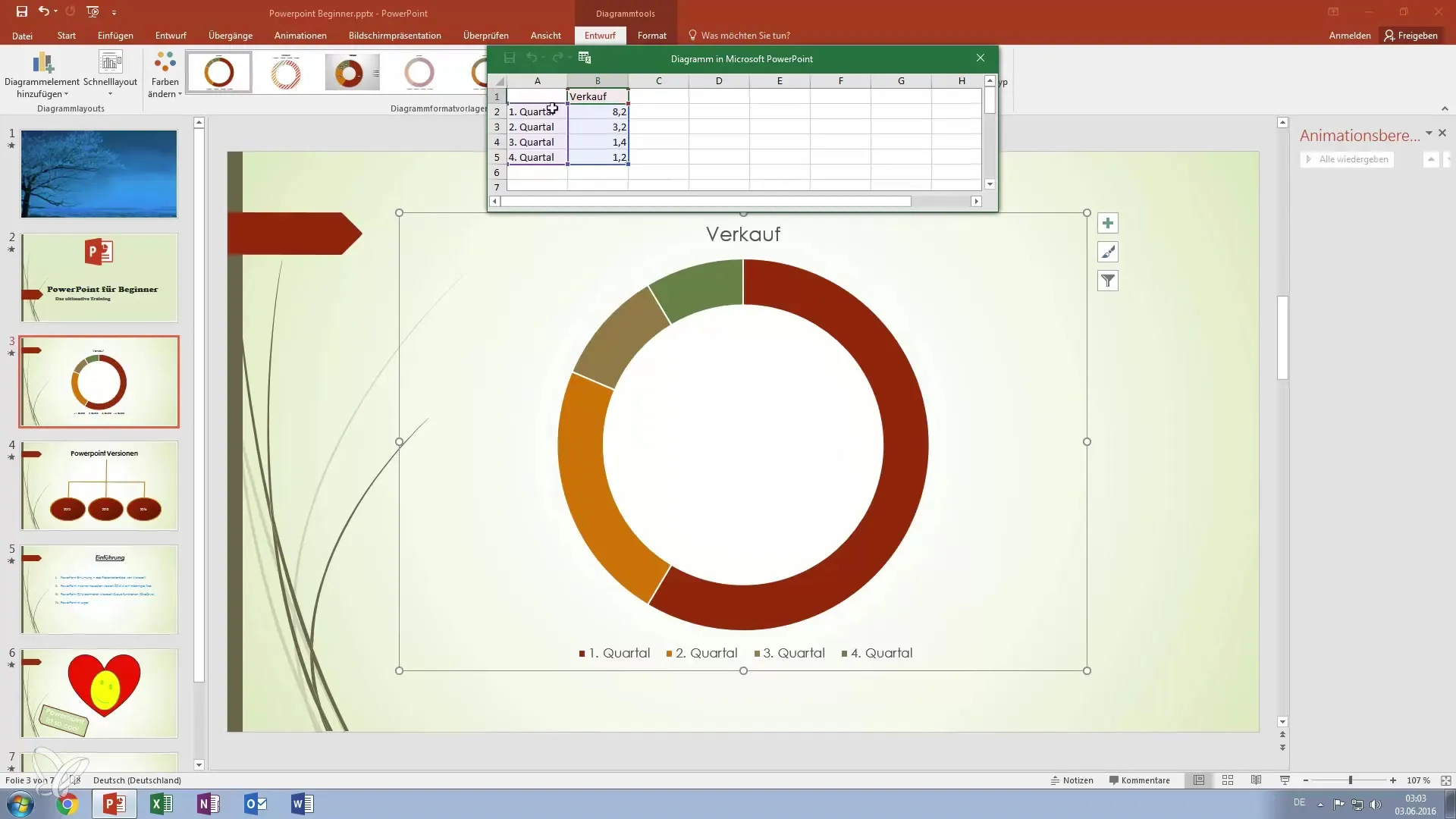Image resolution: width=1456 pixels, height=819 pixels.
Task: Switch to slide sorter view icon
Action: (1228, 780)
